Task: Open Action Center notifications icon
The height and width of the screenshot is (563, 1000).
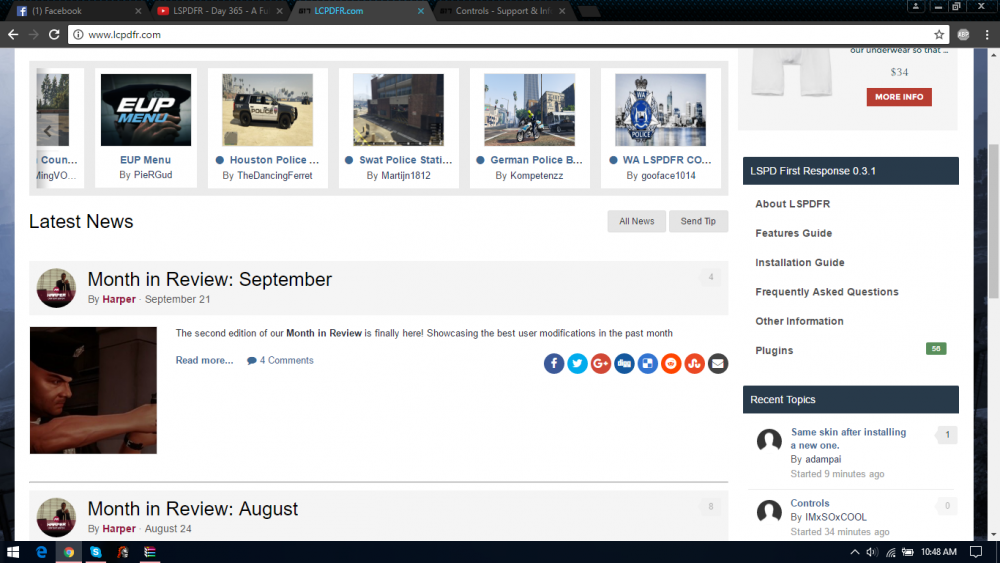Action: pos(976,552)
